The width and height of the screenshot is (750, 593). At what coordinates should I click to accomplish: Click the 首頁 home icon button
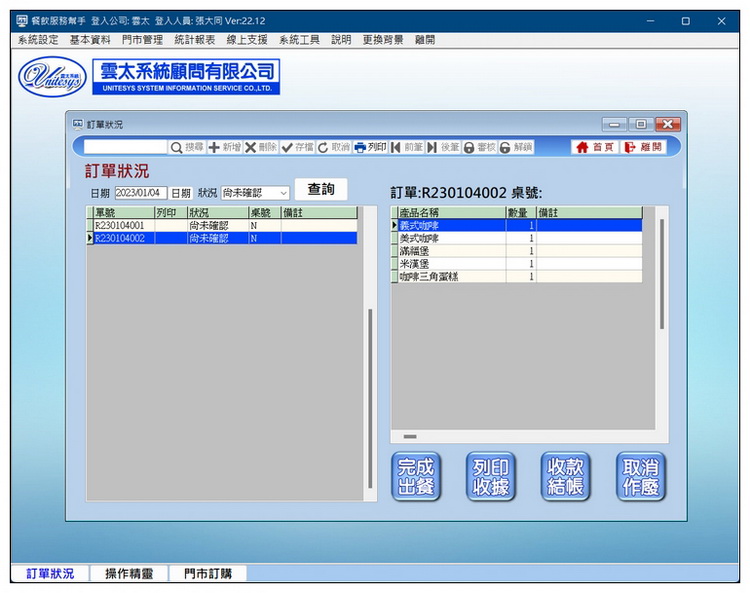click(594, 147)
